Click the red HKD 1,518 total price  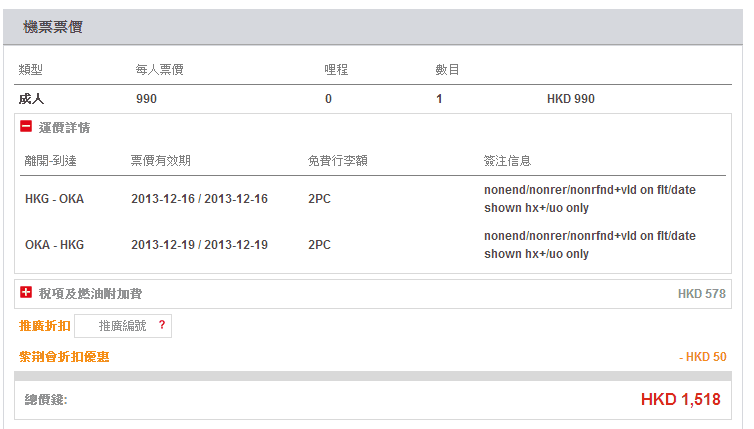(x=680, y=400)
